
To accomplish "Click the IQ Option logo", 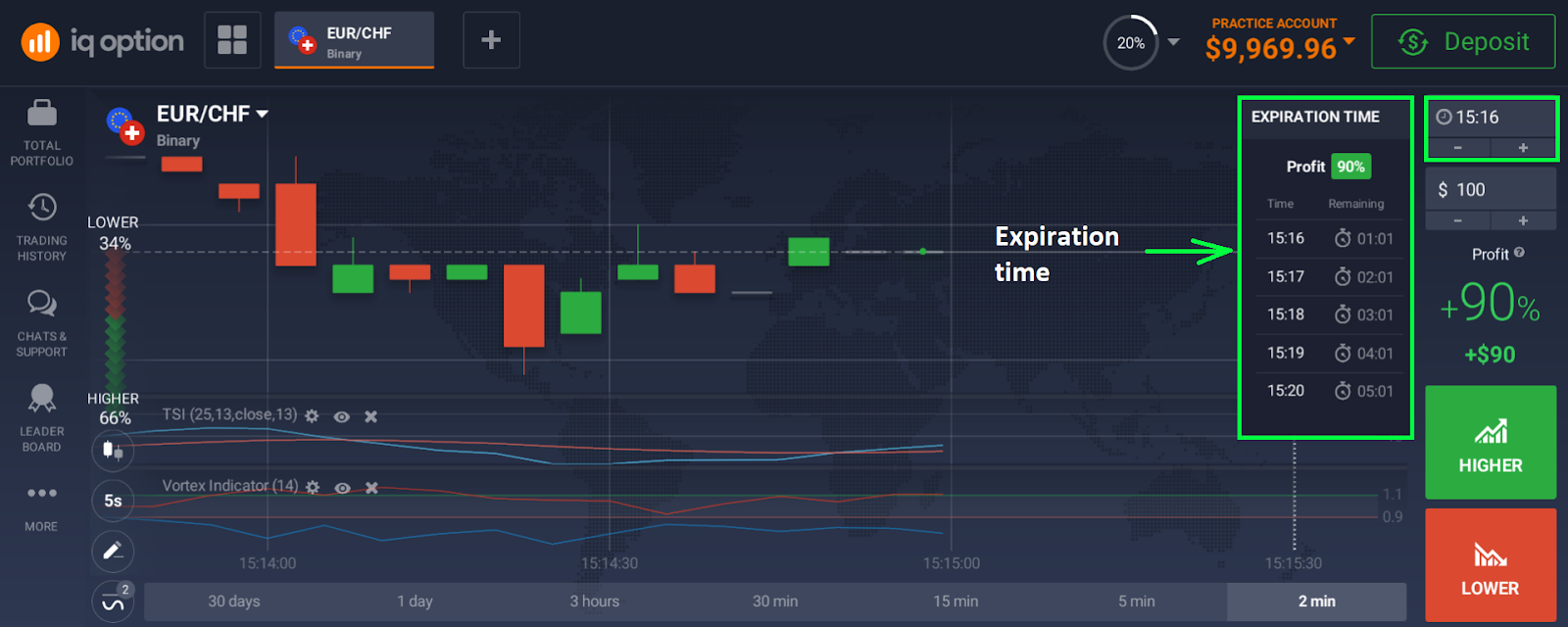I will (102, 41).
